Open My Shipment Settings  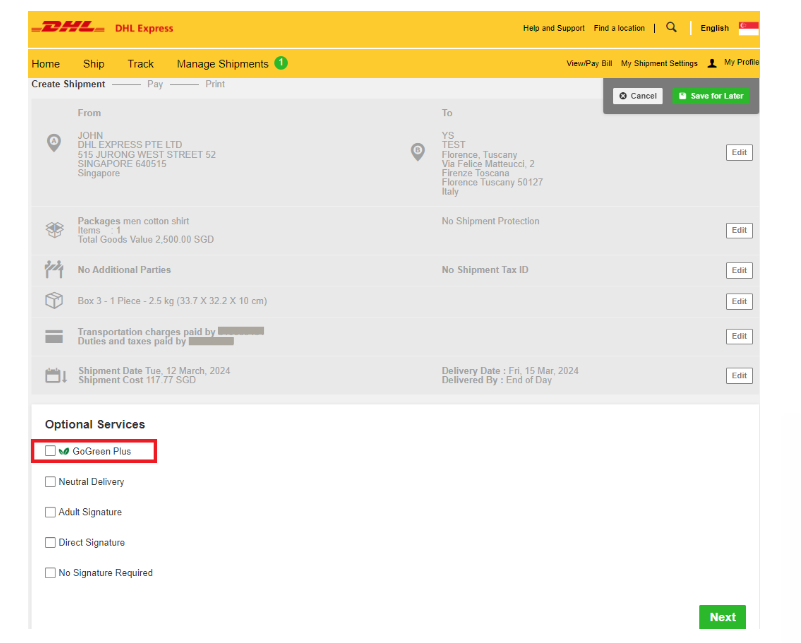point(659,63)
